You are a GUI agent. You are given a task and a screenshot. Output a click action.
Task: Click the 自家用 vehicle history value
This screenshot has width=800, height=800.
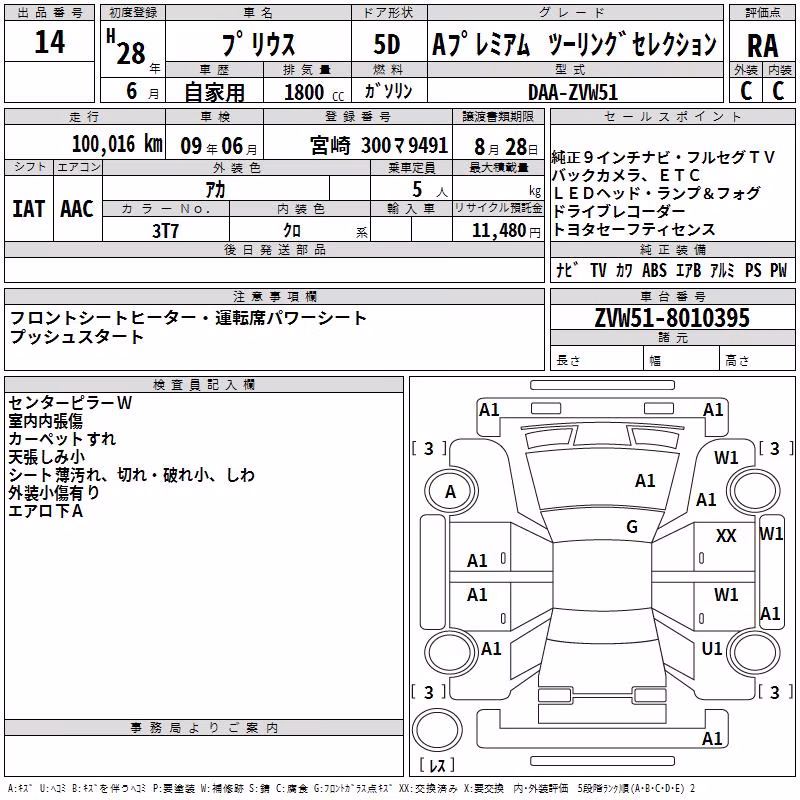214,92
